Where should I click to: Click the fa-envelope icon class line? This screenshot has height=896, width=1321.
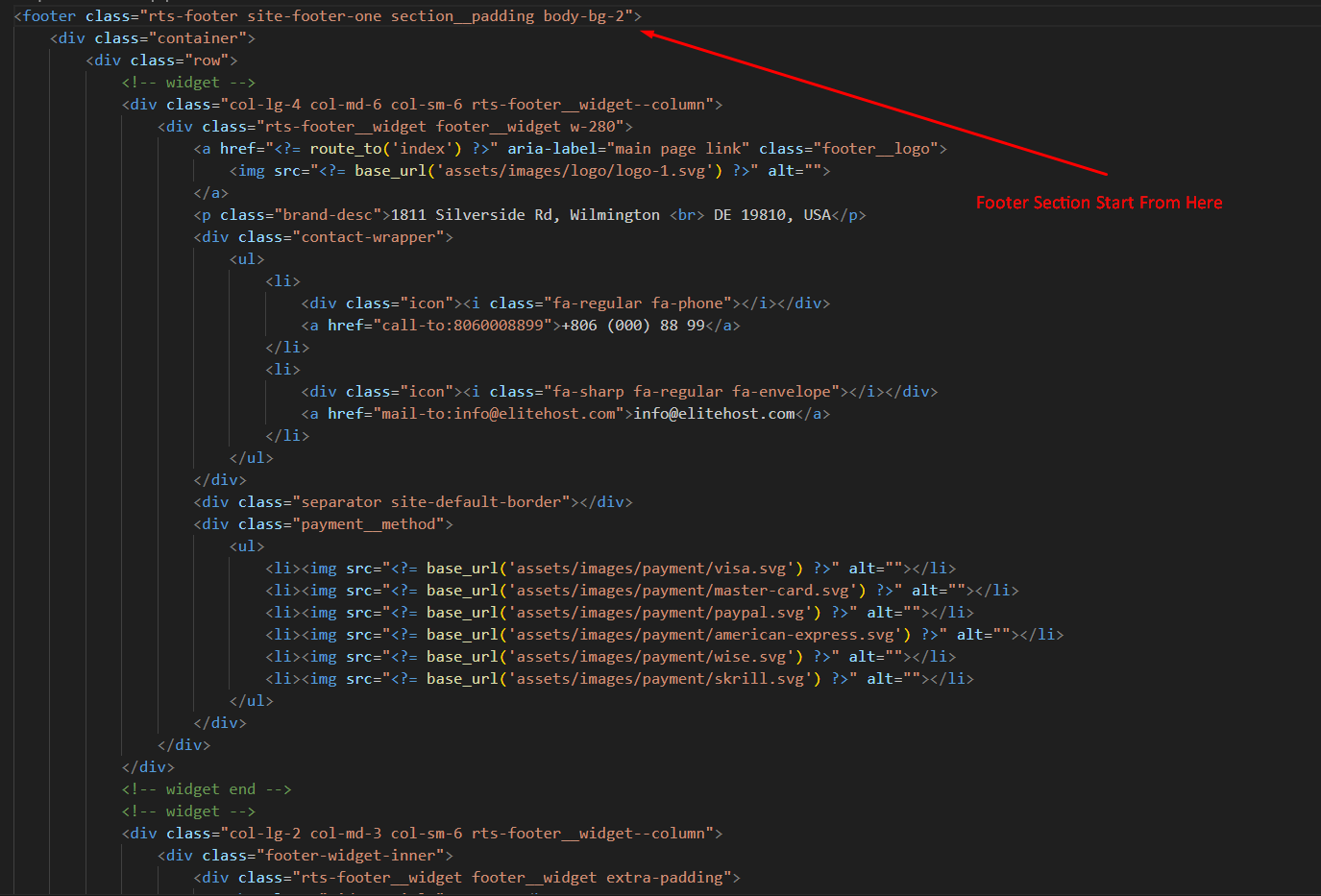tap(619, 392)
